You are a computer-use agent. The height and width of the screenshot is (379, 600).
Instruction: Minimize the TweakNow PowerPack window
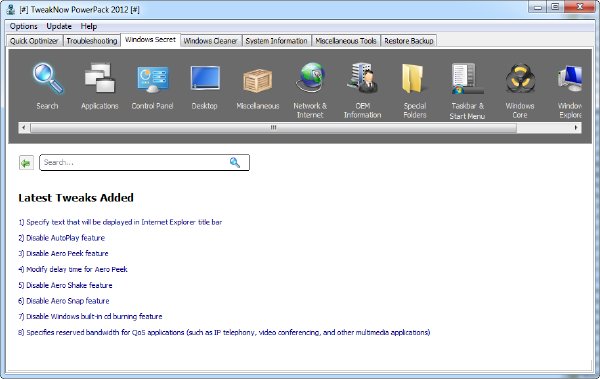(538, 7)
